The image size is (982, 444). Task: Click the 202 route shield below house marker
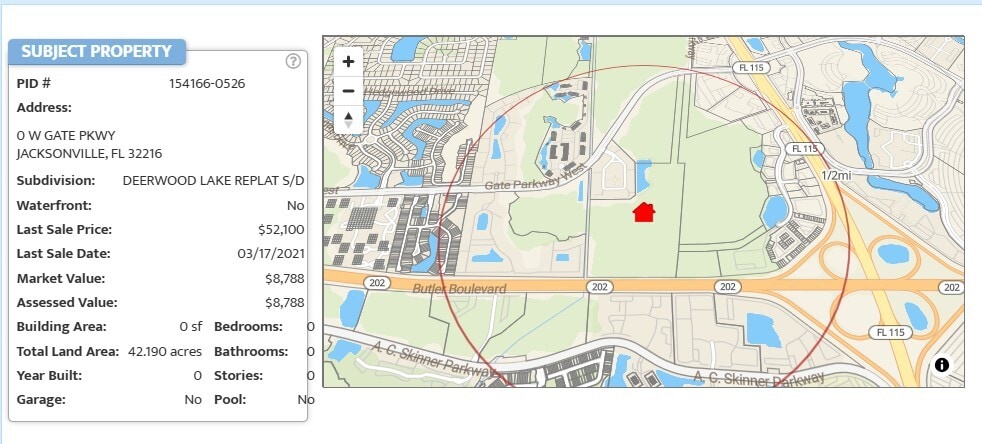tap(599, 287)
